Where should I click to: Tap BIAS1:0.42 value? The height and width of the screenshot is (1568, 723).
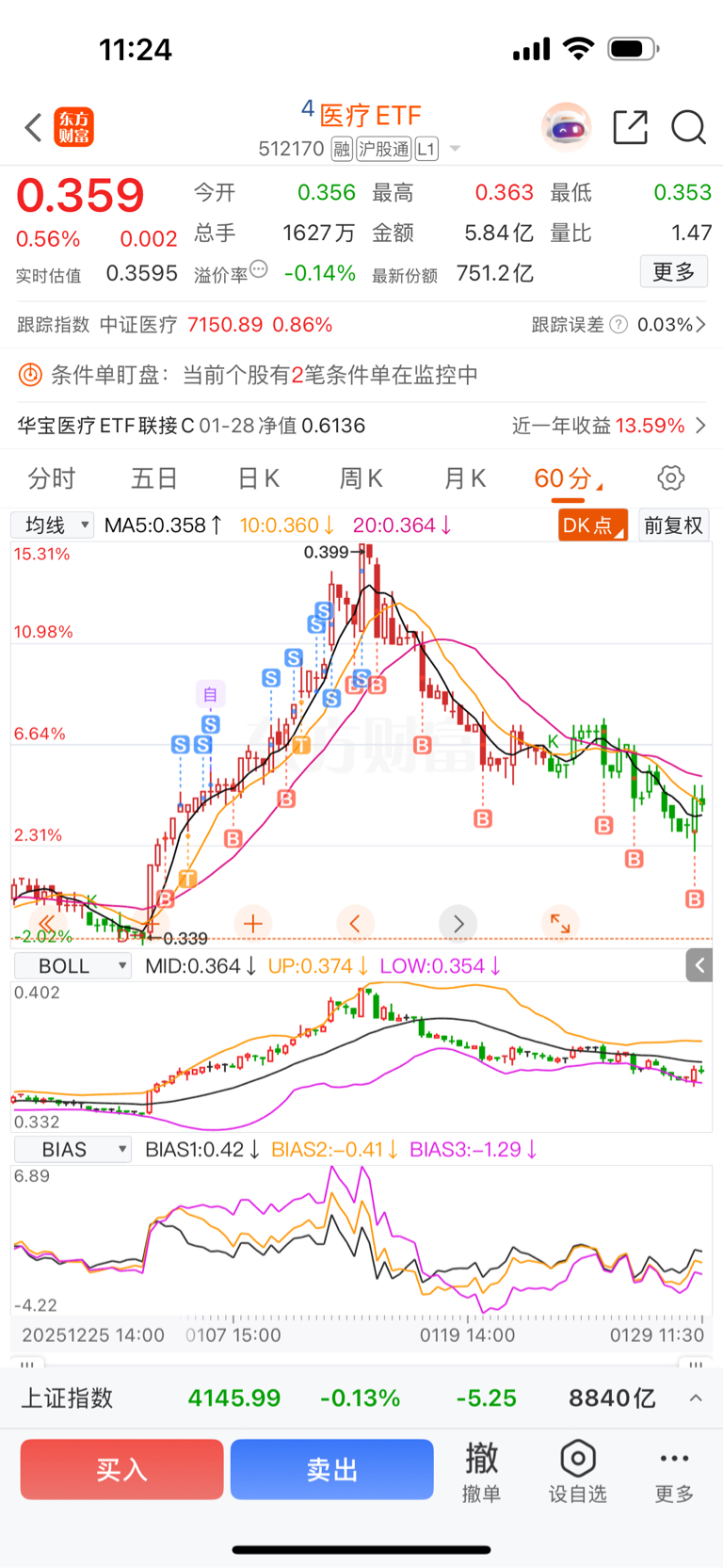[x=201, y=1150]
